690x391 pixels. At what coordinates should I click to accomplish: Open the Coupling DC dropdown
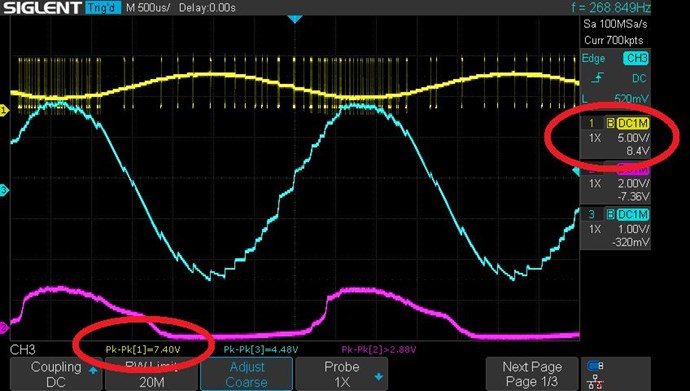(x=56, y=374)
